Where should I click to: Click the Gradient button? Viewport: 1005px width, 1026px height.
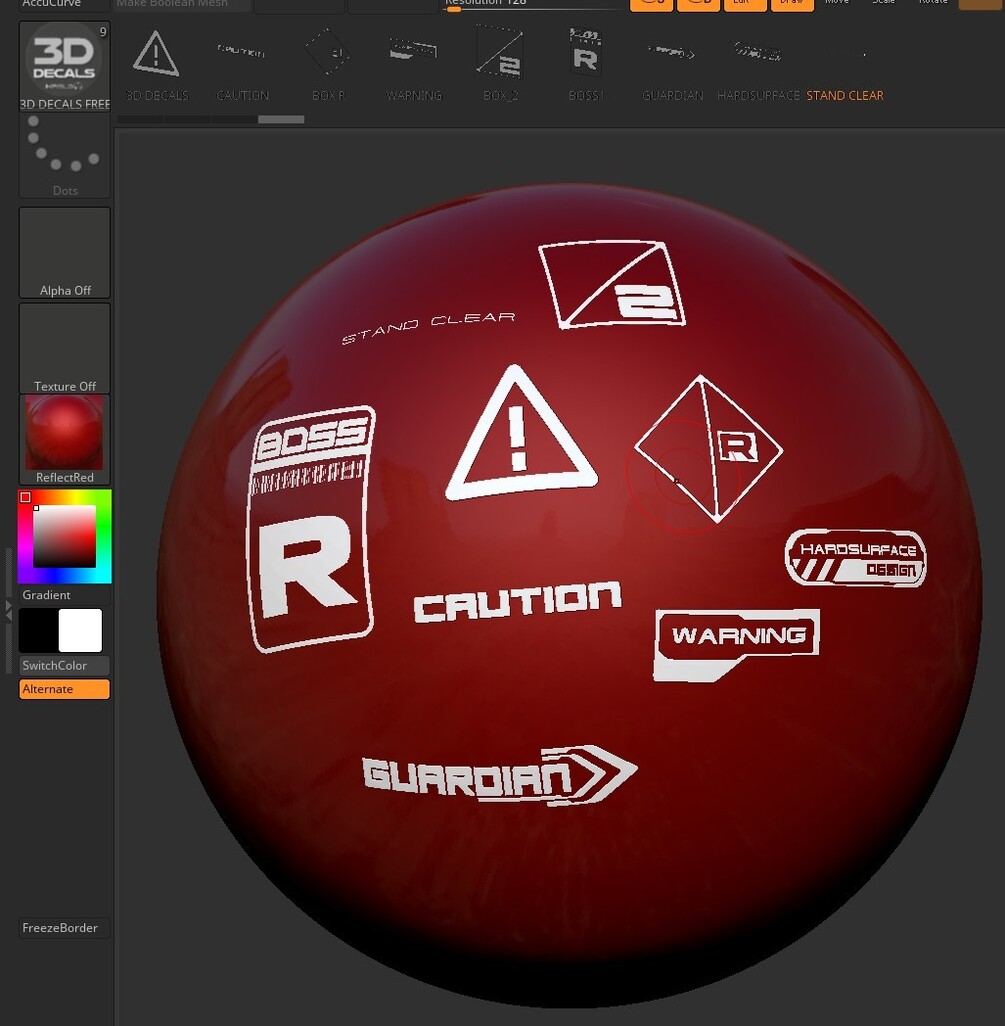tap(65, 595)
